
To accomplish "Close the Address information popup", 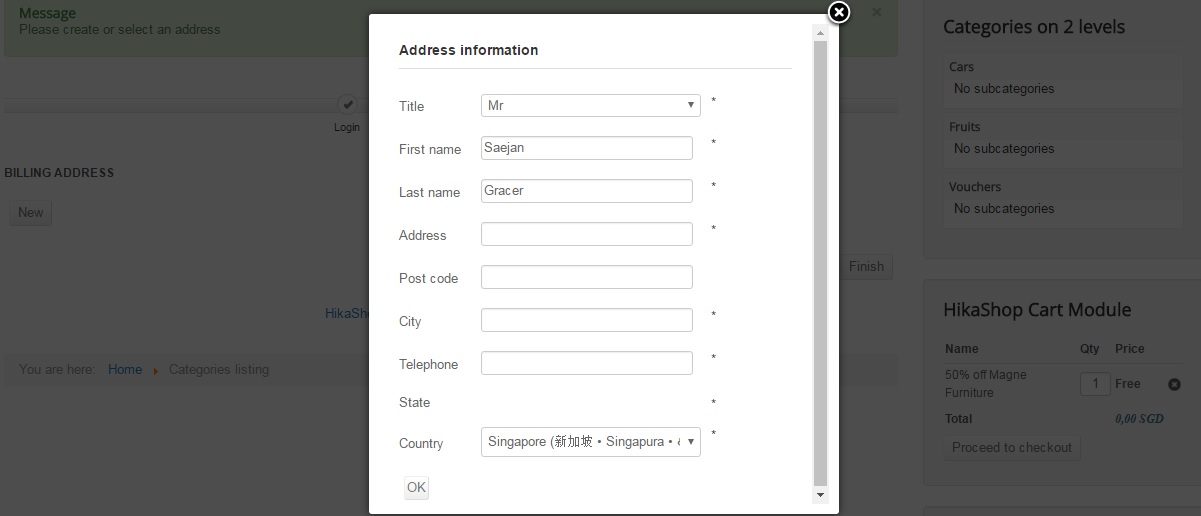I will pyautogui.click(x=839, y=12).
